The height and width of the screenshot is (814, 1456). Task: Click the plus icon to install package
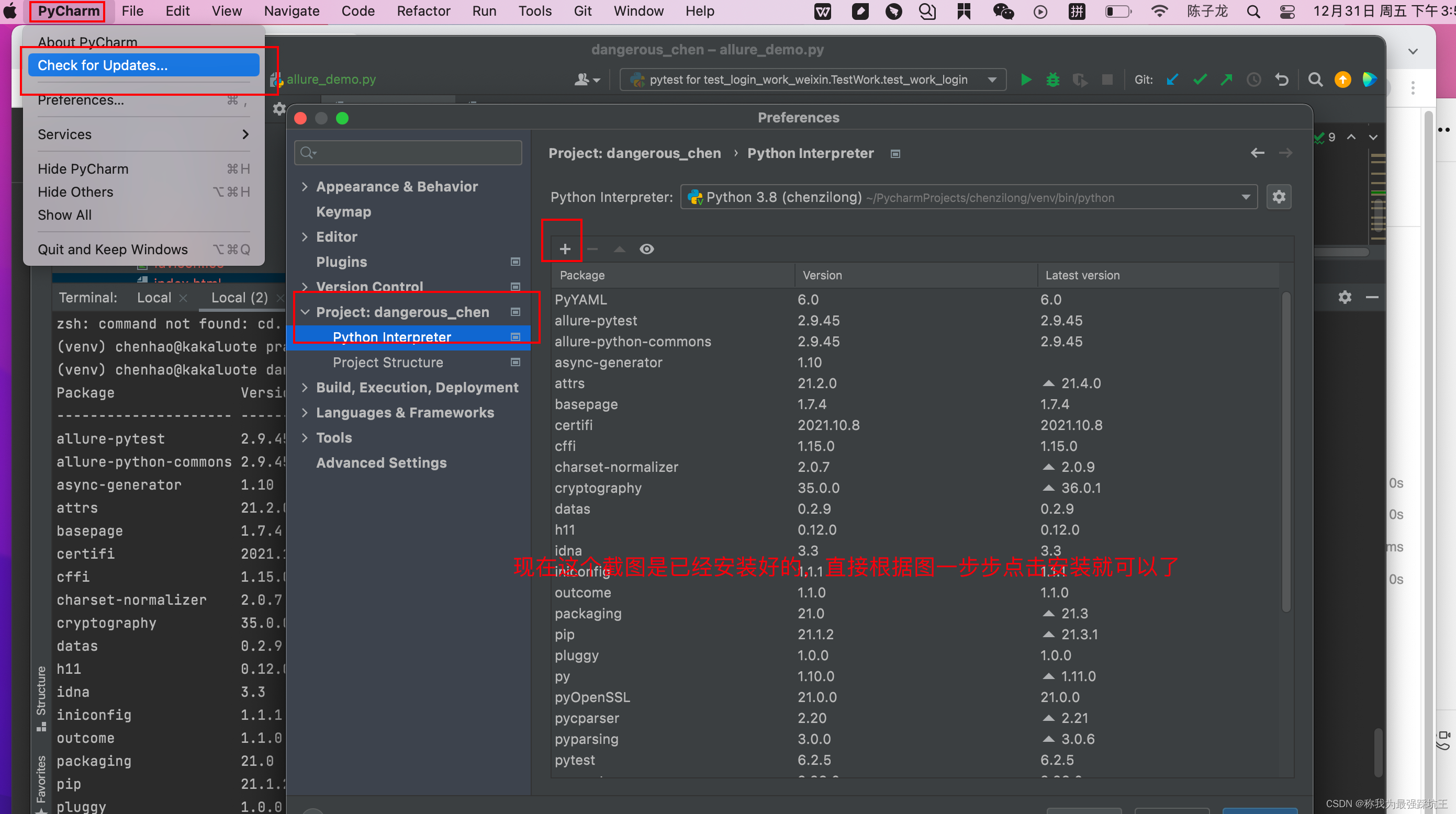coord(565,249)
